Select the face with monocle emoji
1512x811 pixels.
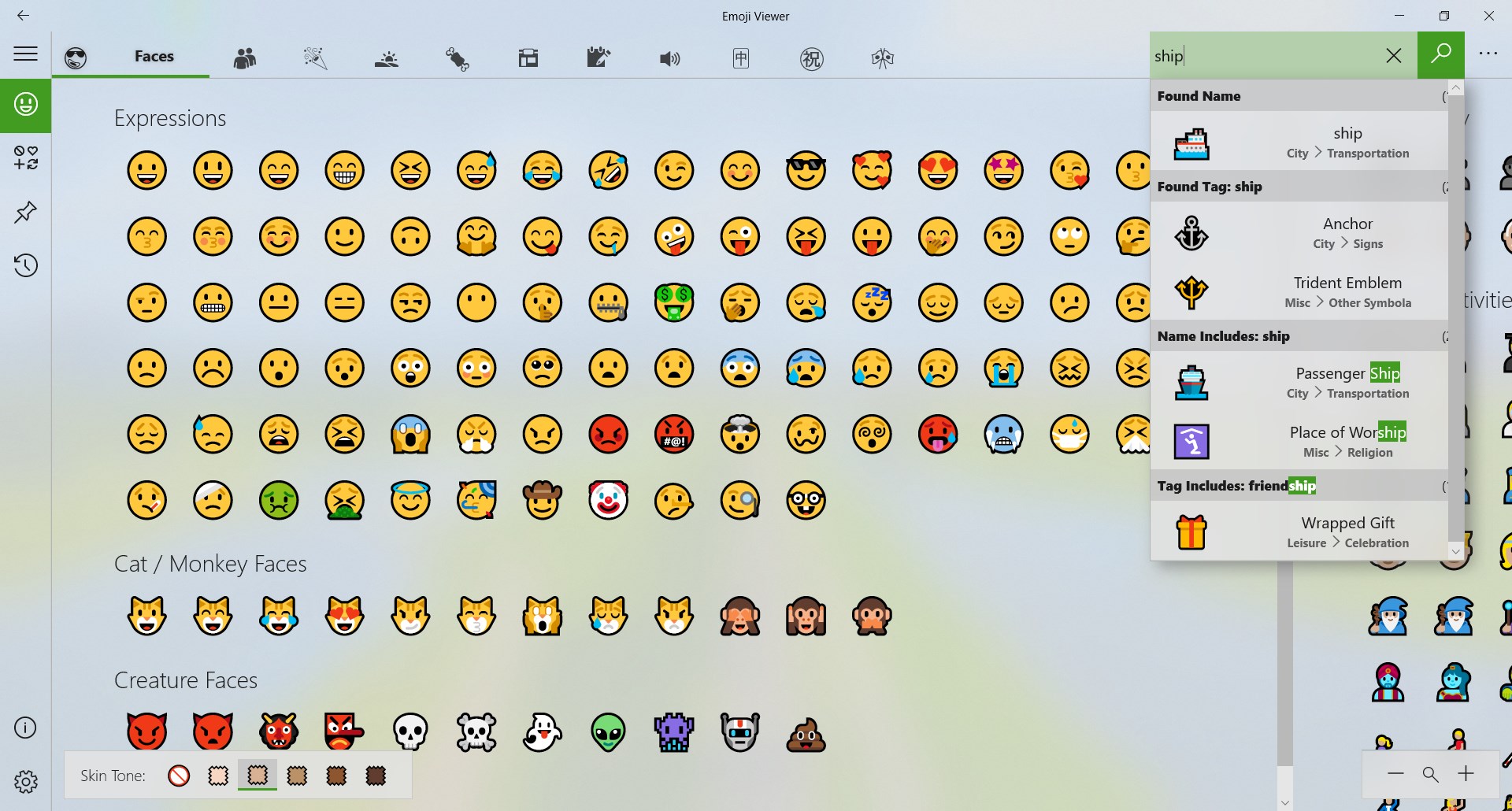[740, 500]
